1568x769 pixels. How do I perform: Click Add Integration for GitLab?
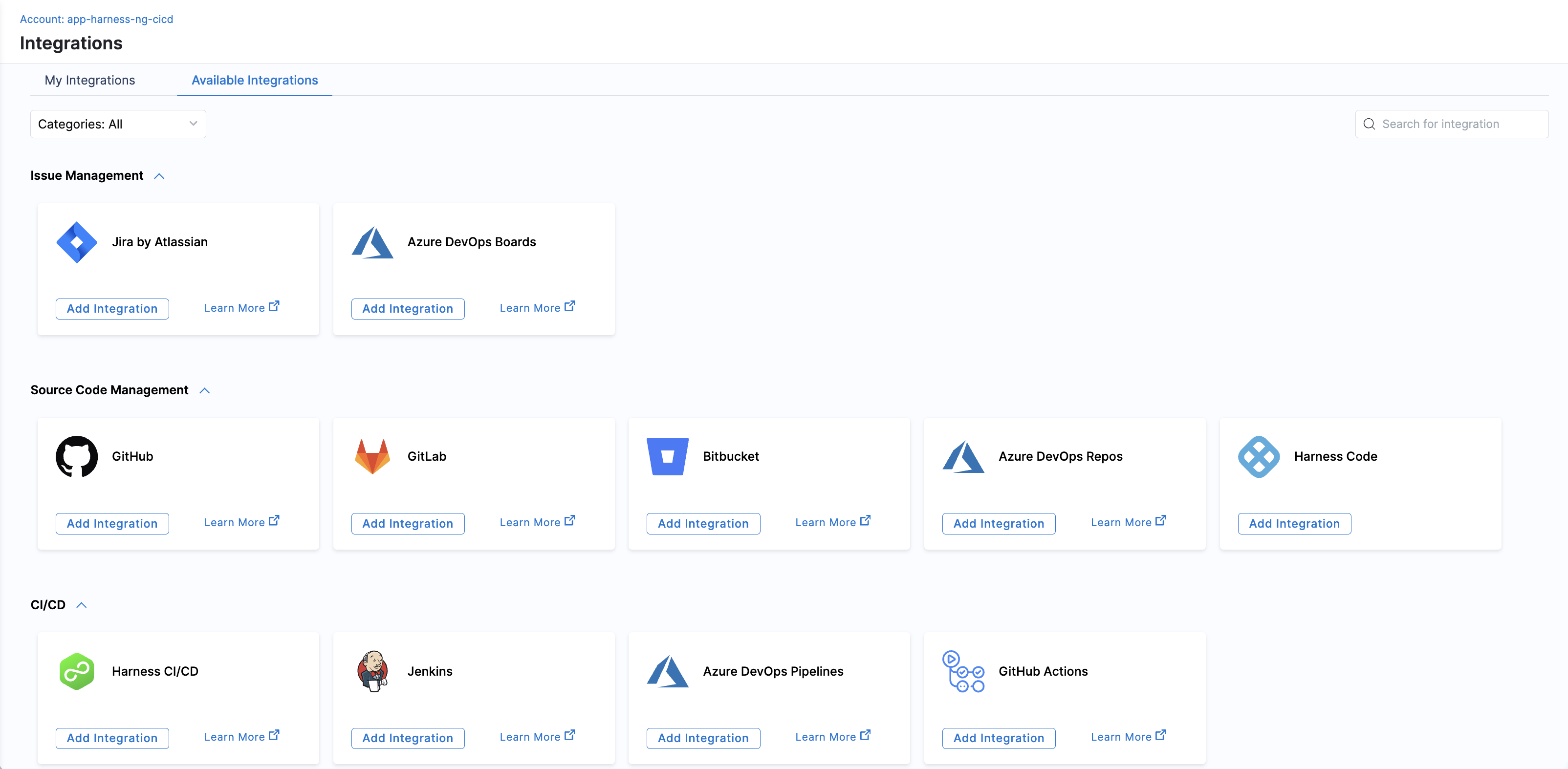(407, 523)
